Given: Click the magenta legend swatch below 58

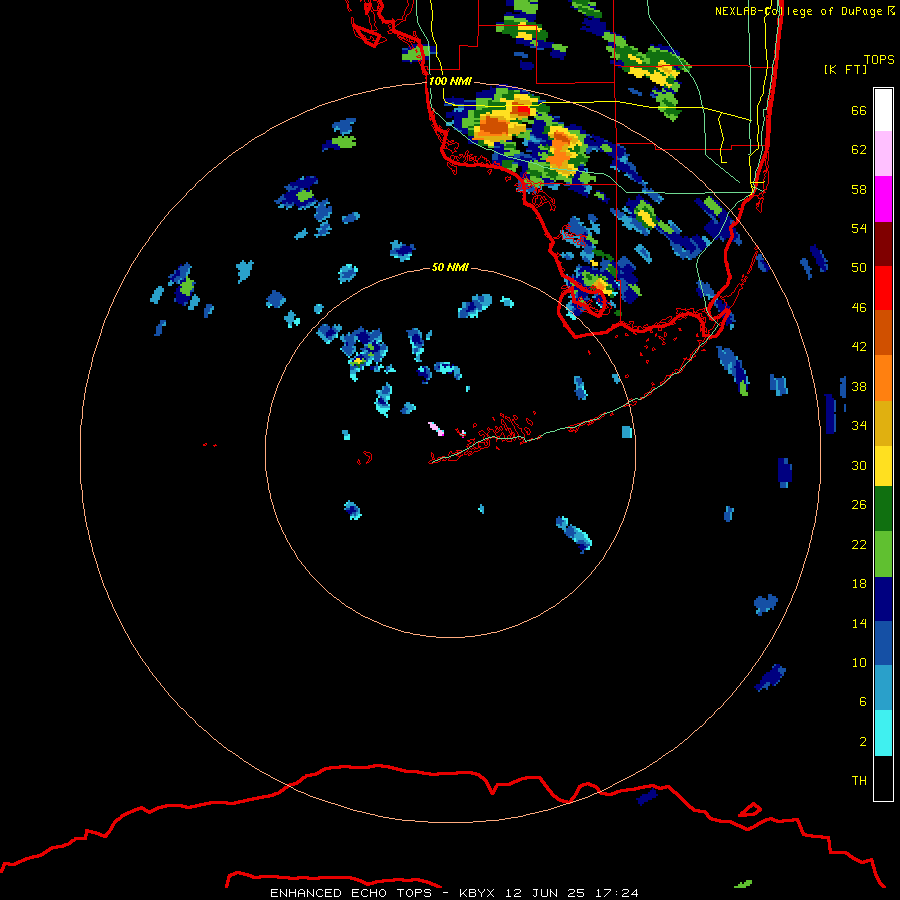Looking at the screenshot, I should 883,199.
